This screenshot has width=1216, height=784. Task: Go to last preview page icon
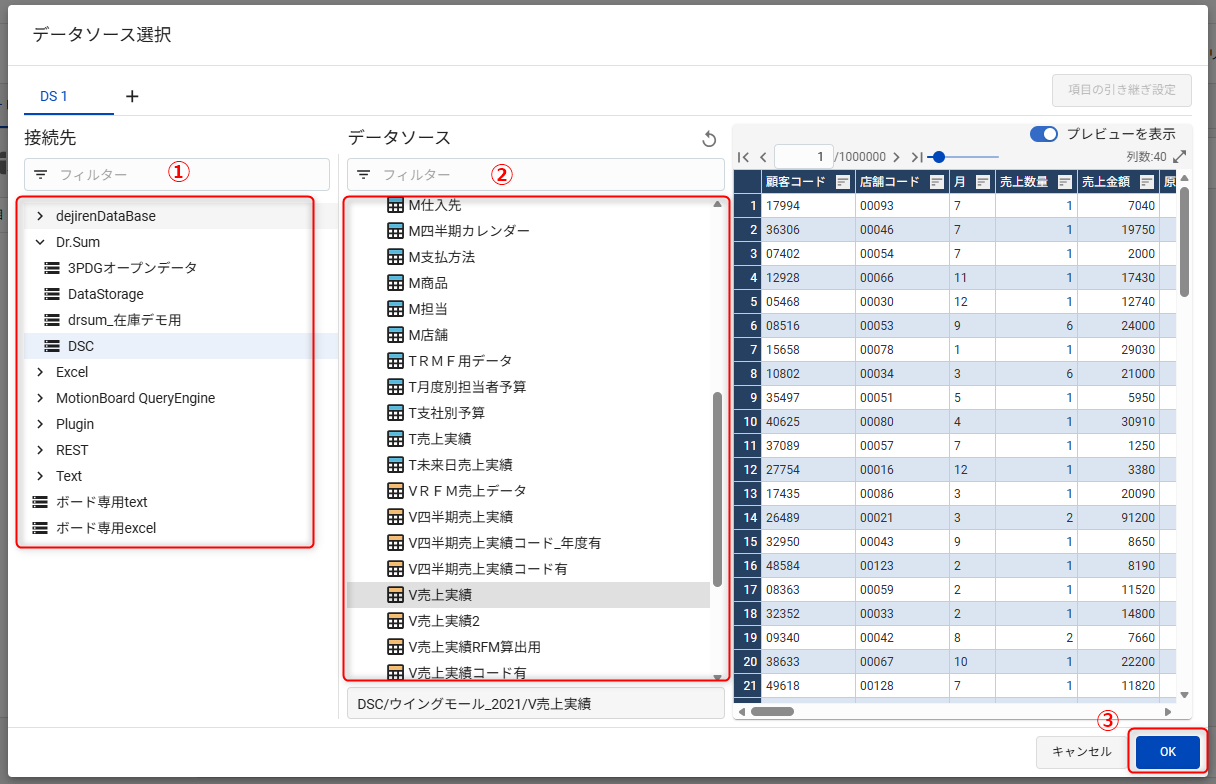coord(916,157)
